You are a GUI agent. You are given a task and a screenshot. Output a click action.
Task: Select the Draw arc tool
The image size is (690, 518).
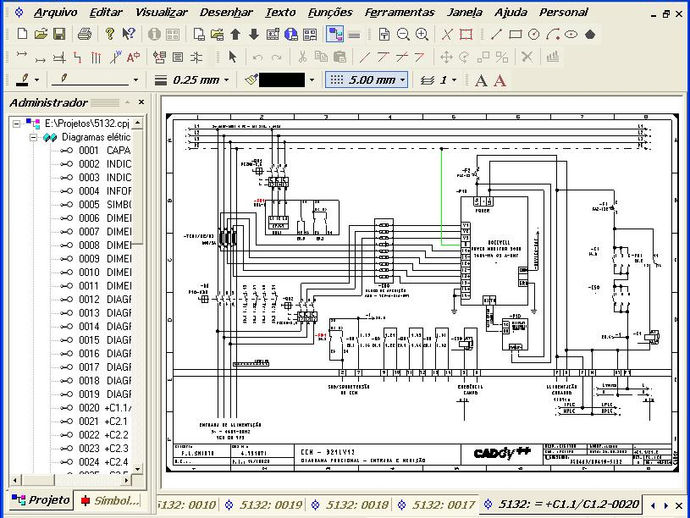click(x=553, y=34)
